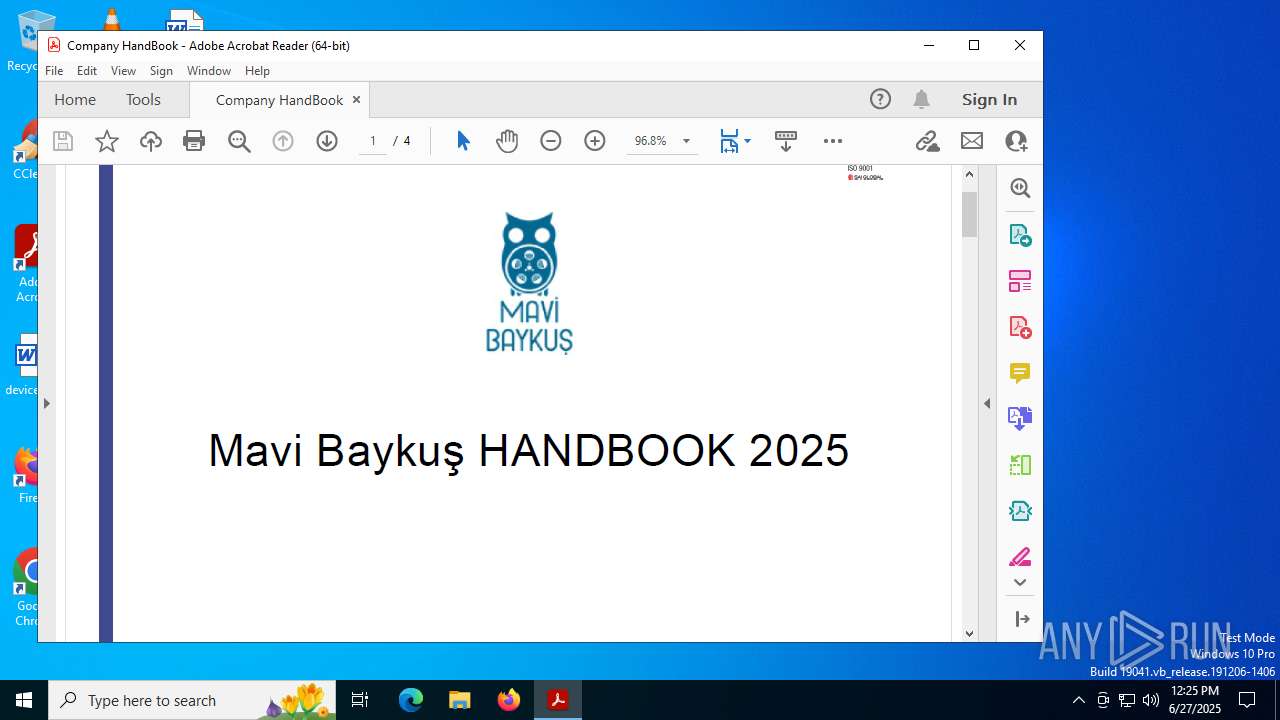Customize tools pane arrow at bottom

tap(1022, 619)
